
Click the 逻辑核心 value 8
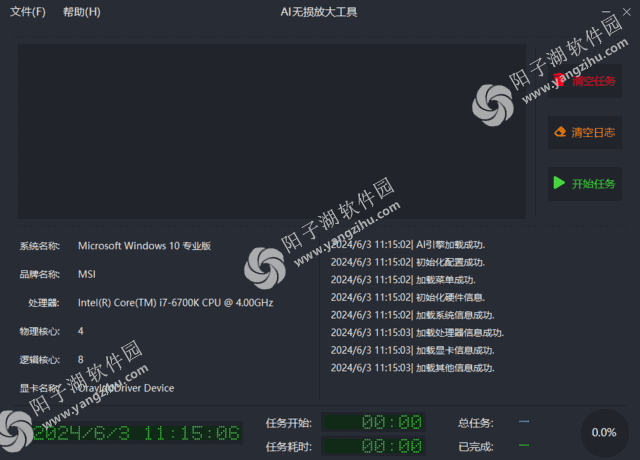[x=80, y=360]
